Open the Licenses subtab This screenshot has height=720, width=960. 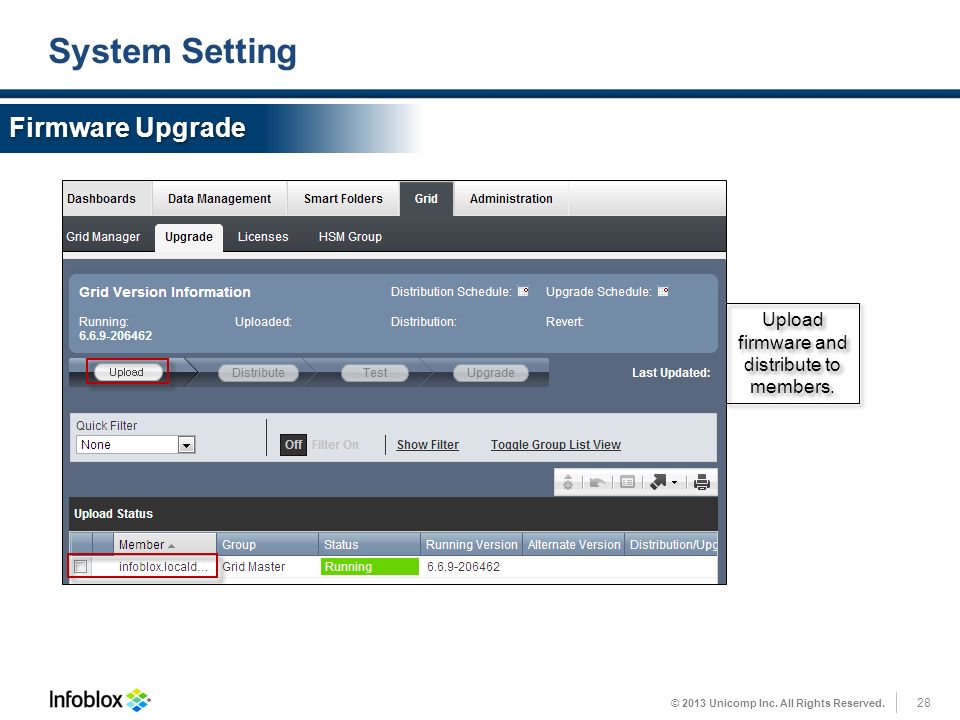click(x=263, y=237)
